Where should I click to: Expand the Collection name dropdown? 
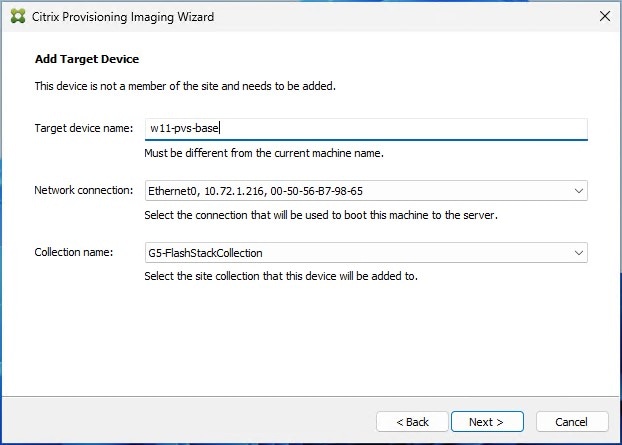366,253
